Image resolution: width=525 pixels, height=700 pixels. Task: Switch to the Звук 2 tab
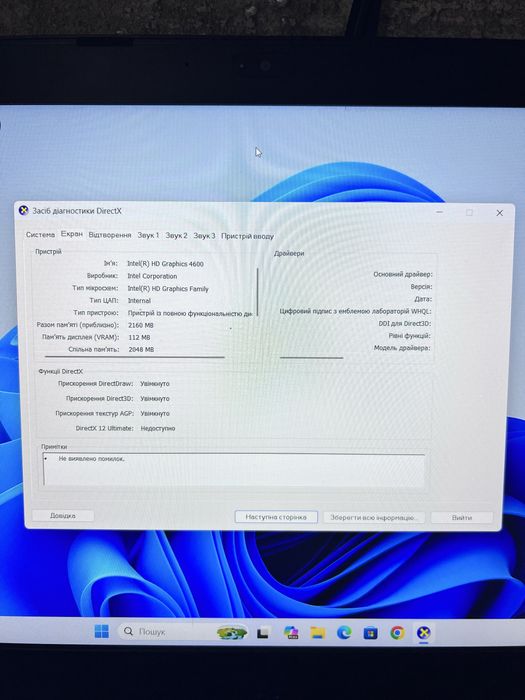(x=176, y=235)
